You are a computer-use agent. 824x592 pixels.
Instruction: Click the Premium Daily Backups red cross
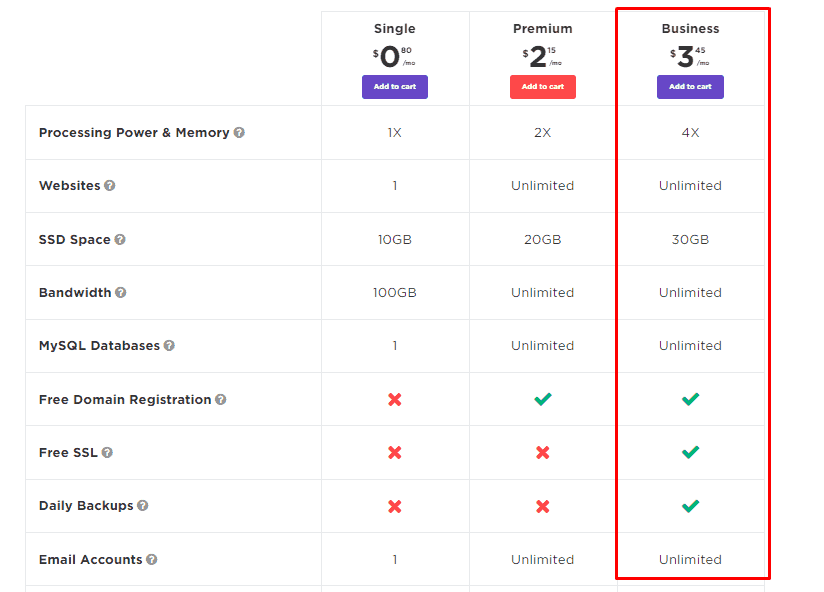pyautogui.click(x=543, y=506)
